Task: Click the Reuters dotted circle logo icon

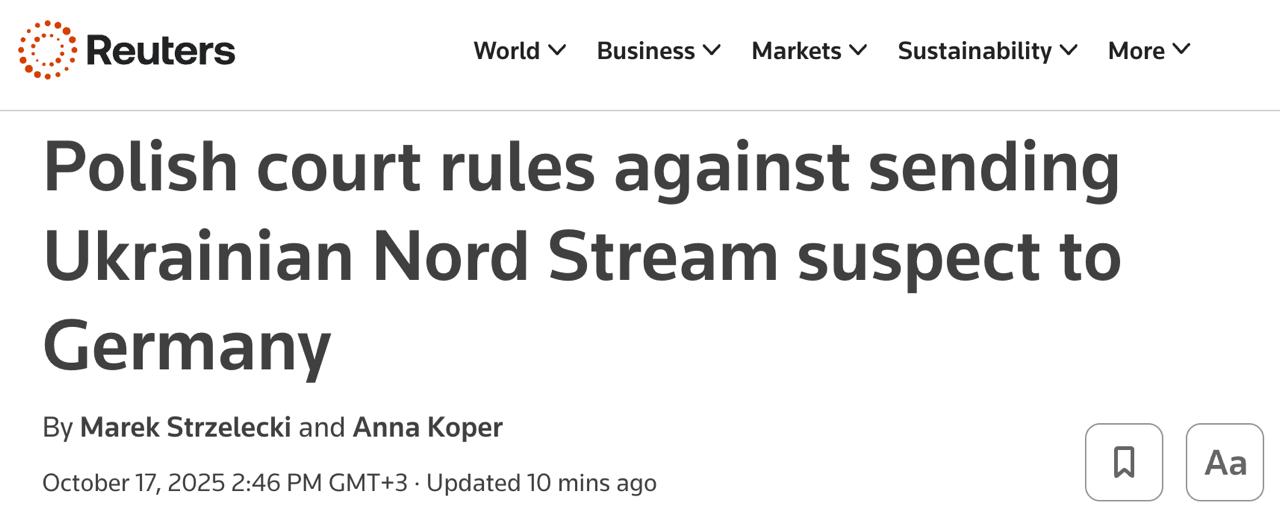Action: click(47, 50)
